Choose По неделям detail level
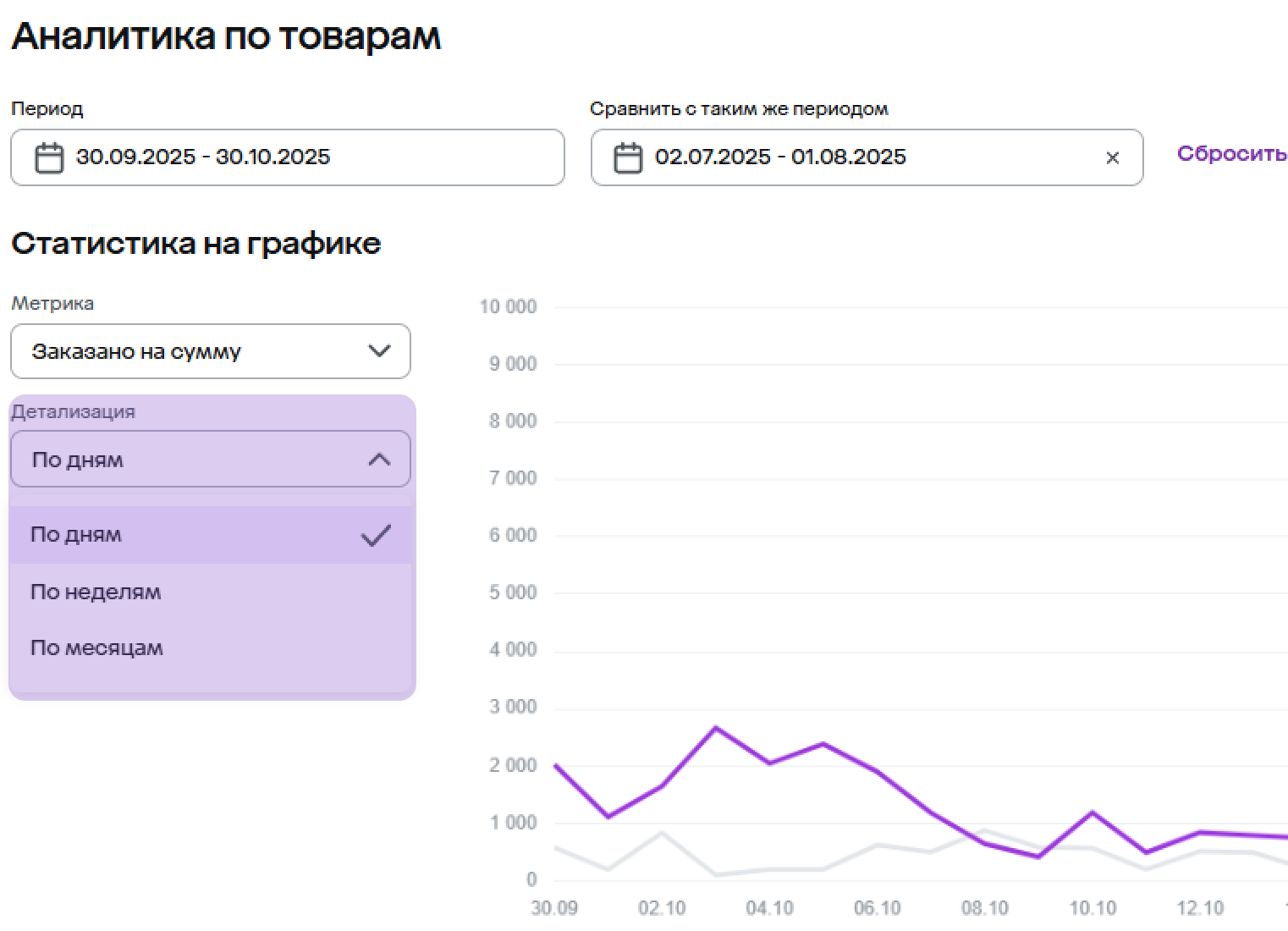The height and width of the screenshot is (931, 1288). coord(96,592)
